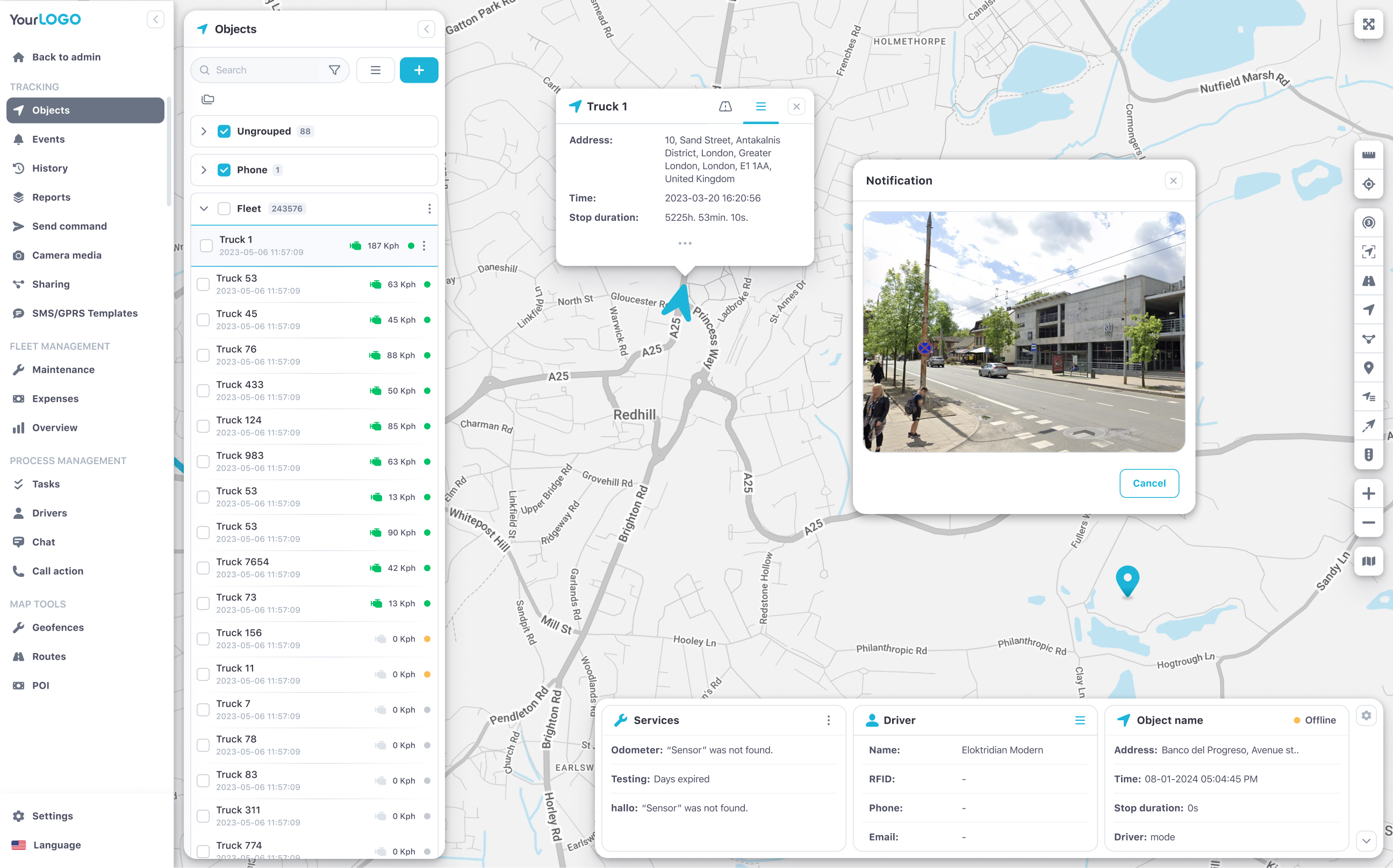Uncheck the Ungrouped group checkbox
The image size is (1393, 868).
coord(224,132)
